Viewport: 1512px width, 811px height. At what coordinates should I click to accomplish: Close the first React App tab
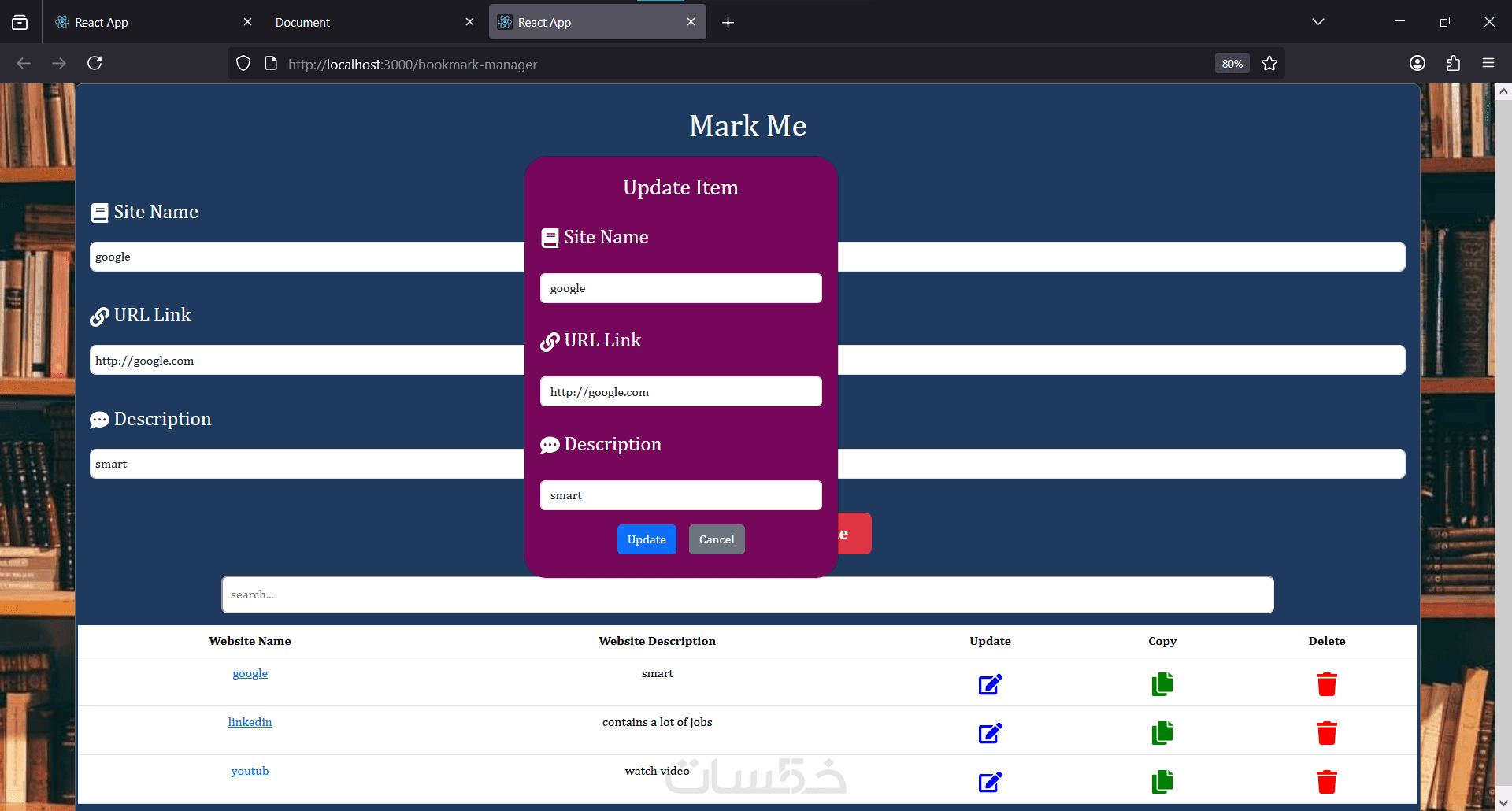pyautogui.click(x=247, y=22)
